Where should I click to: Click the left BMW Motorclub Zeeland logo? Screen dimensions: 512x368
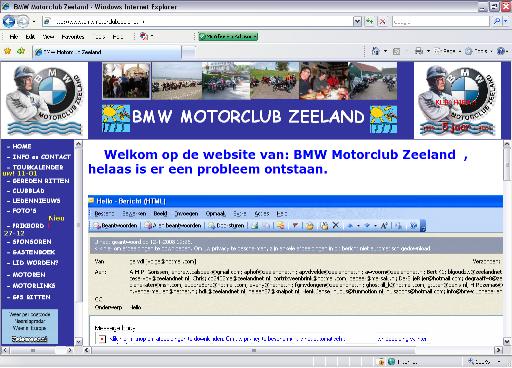(44, 100)
